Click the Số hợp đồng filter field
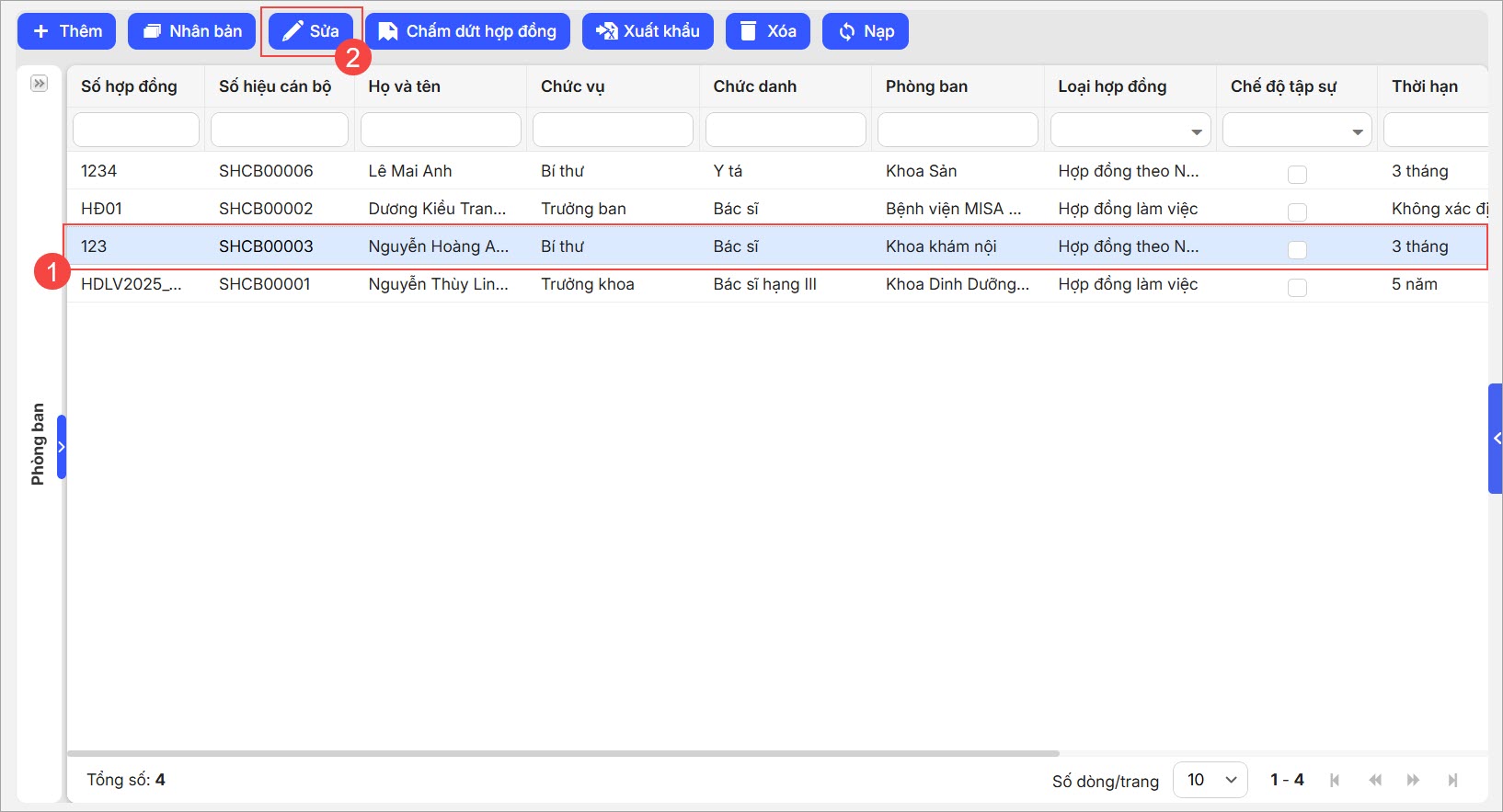The height and width of the screenshot is (812, 1503). point(136,130)
